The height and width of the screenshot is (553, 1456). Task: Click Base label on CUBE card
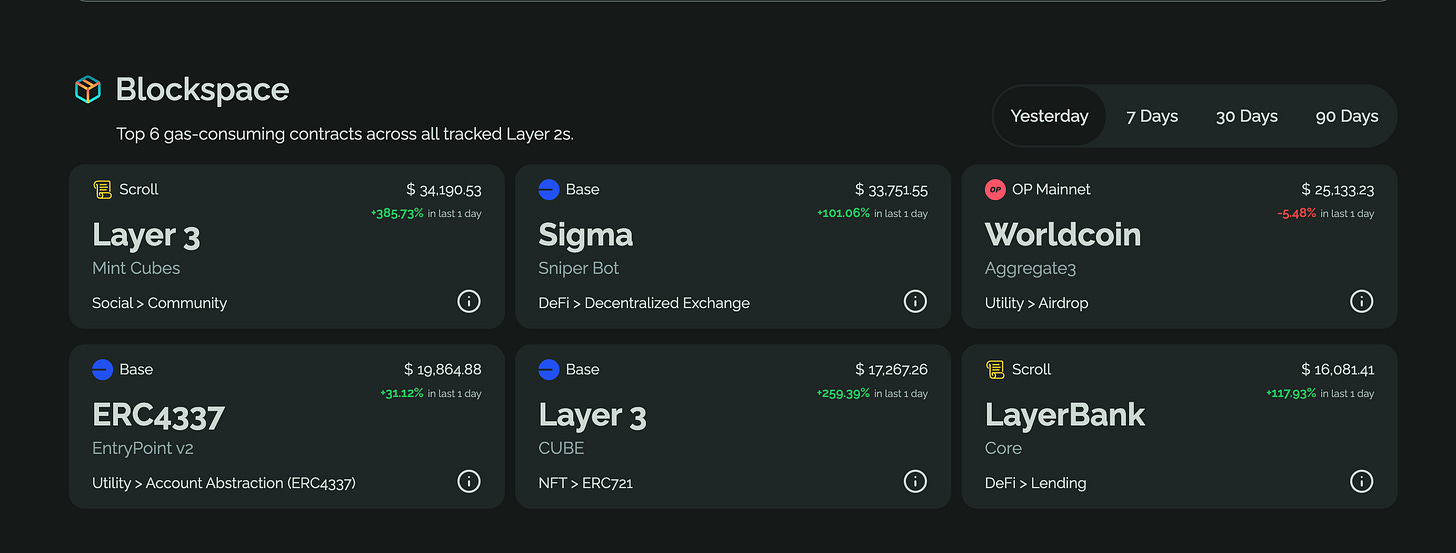583,369
